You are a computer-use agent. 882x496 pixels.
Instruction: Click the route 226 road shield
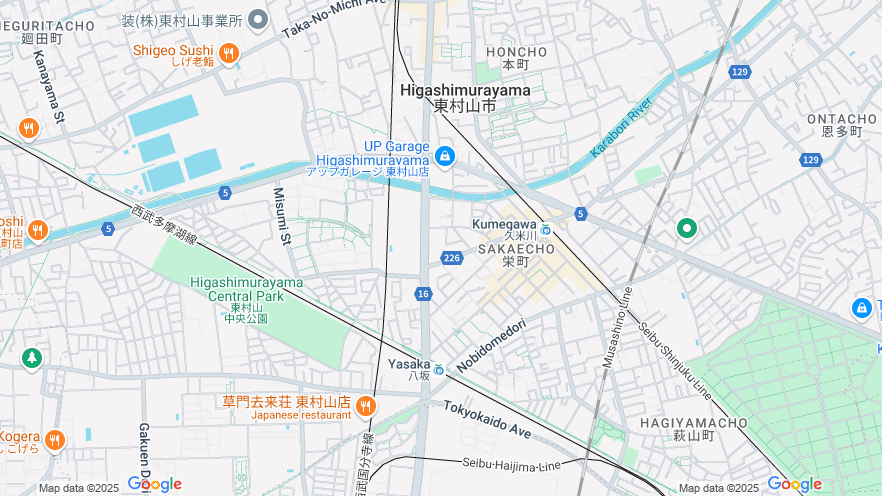pos(452,258)
